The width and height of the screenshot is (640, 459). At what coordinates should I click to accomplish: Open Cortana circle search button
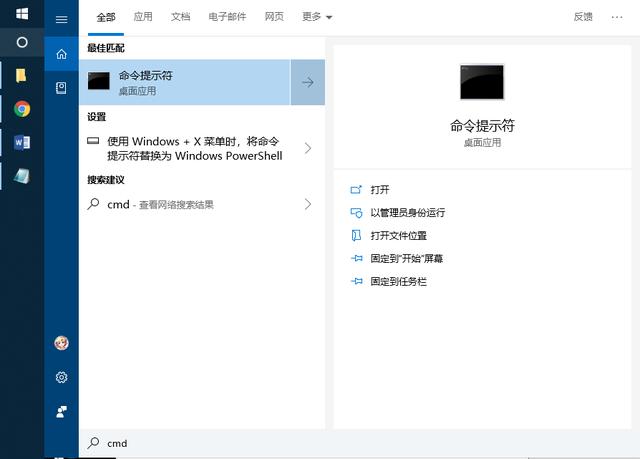[22, 42]
